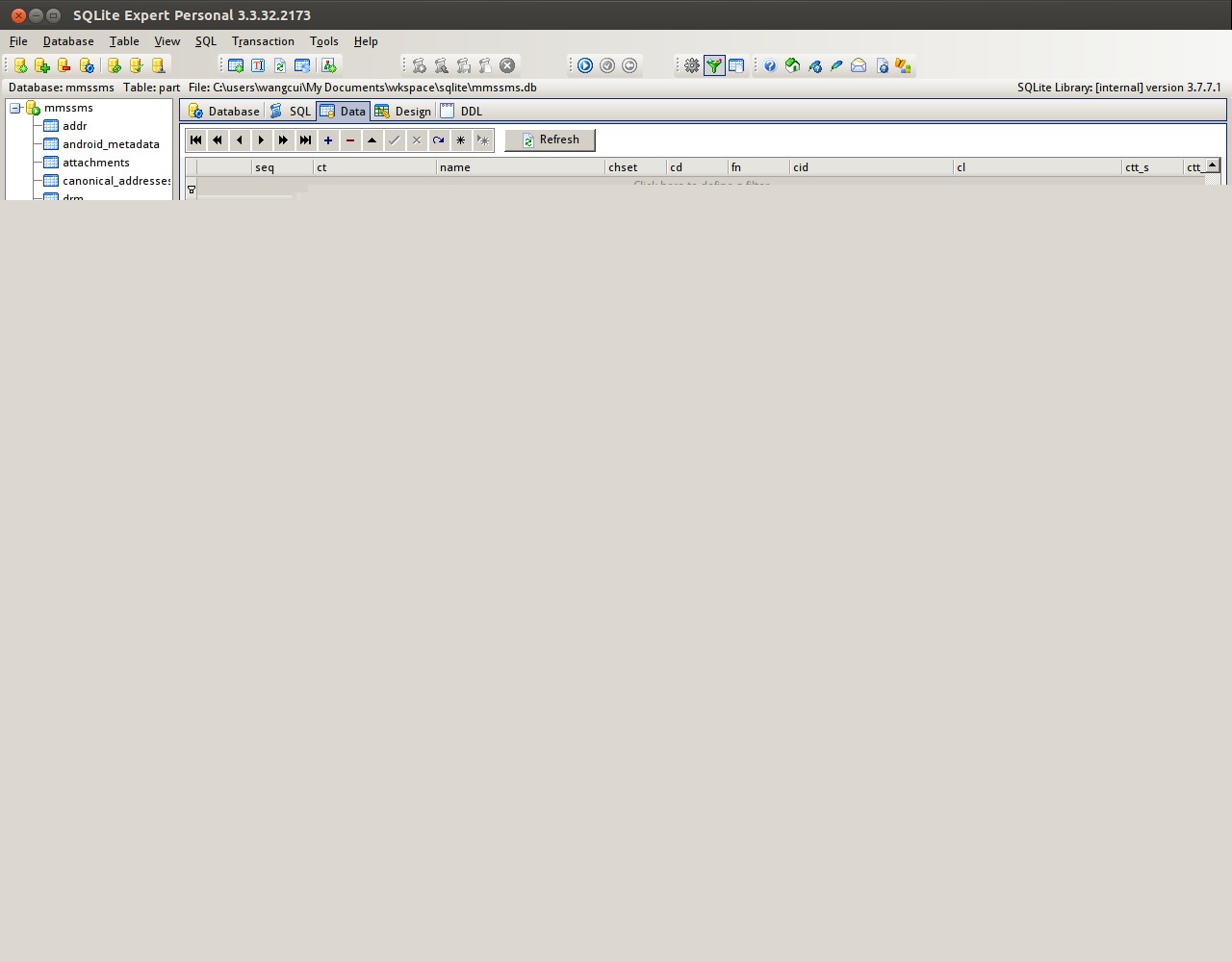Open the SQL menu
This screenshot has height=962, width=1232.
pyautogui.click(x=206, y=41)
